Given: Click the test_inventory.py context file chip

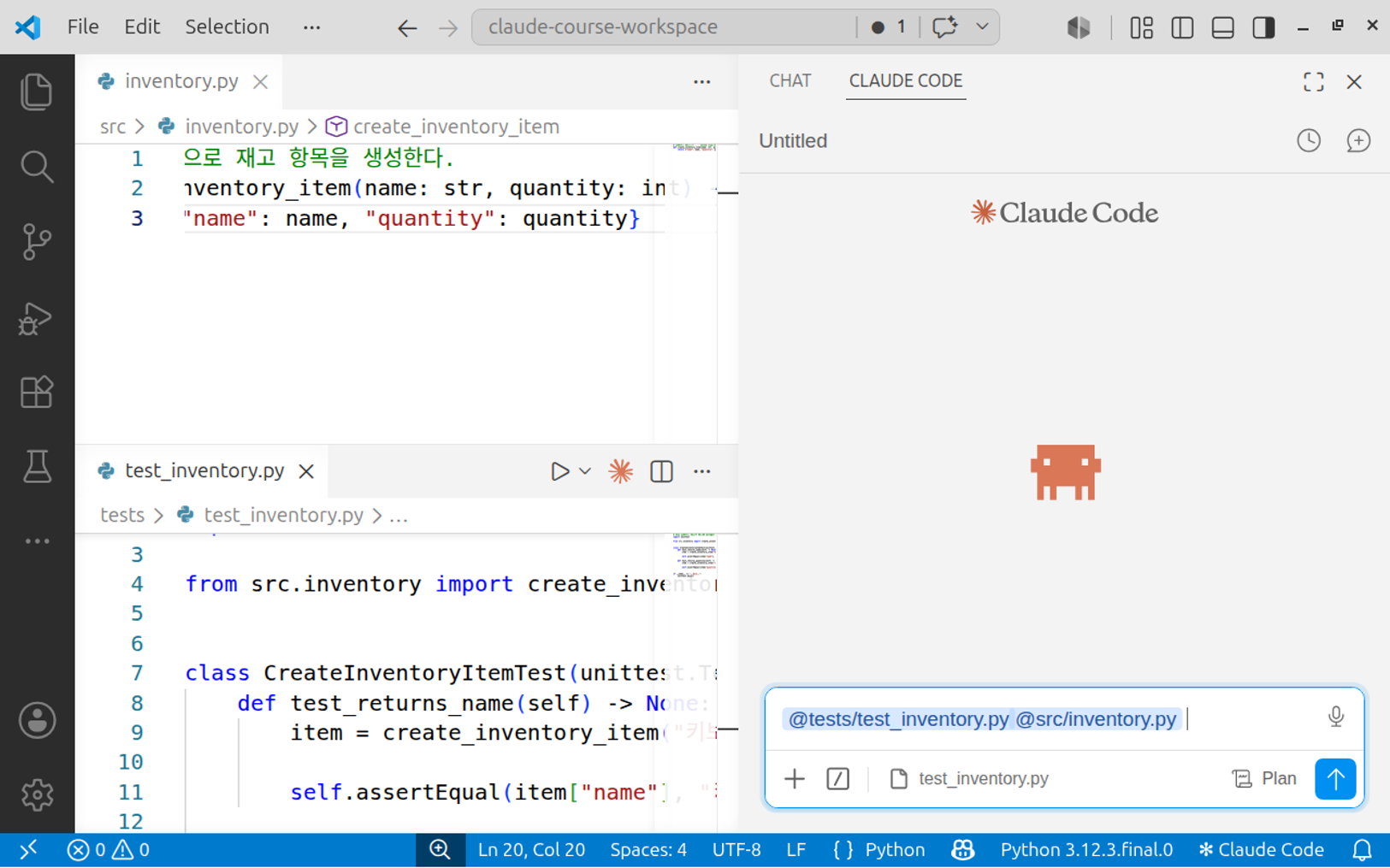Looking at the screenshot, I should (x=969, y=778).
